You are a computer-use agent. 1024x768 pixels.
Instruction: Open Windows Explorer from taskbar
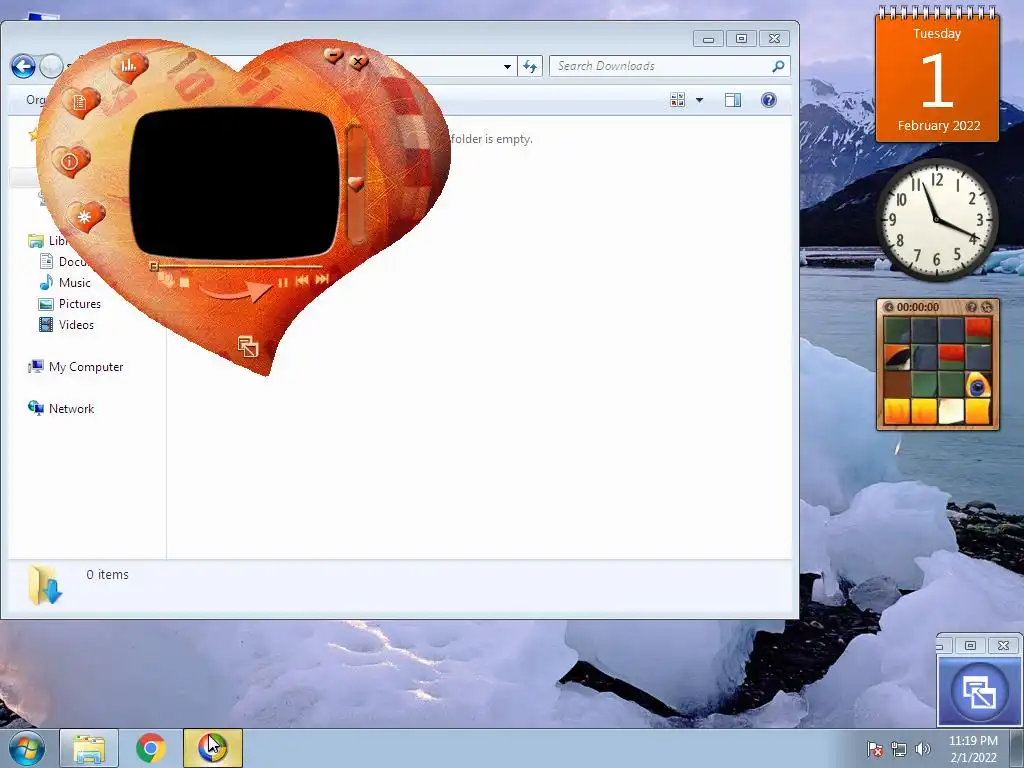(89, 748)
